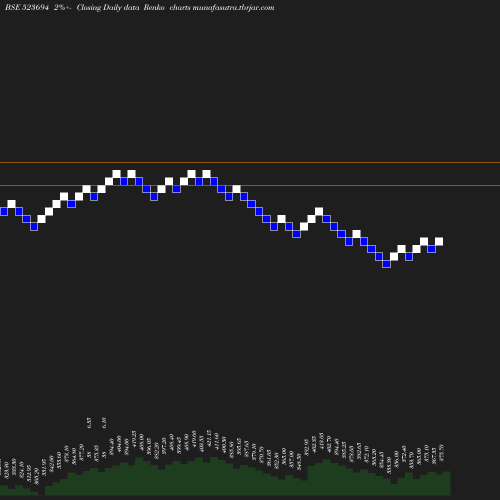
Task: Click 'munafasutra.tbrjar.com' in the chart header
Action: (x=233, y=7)
